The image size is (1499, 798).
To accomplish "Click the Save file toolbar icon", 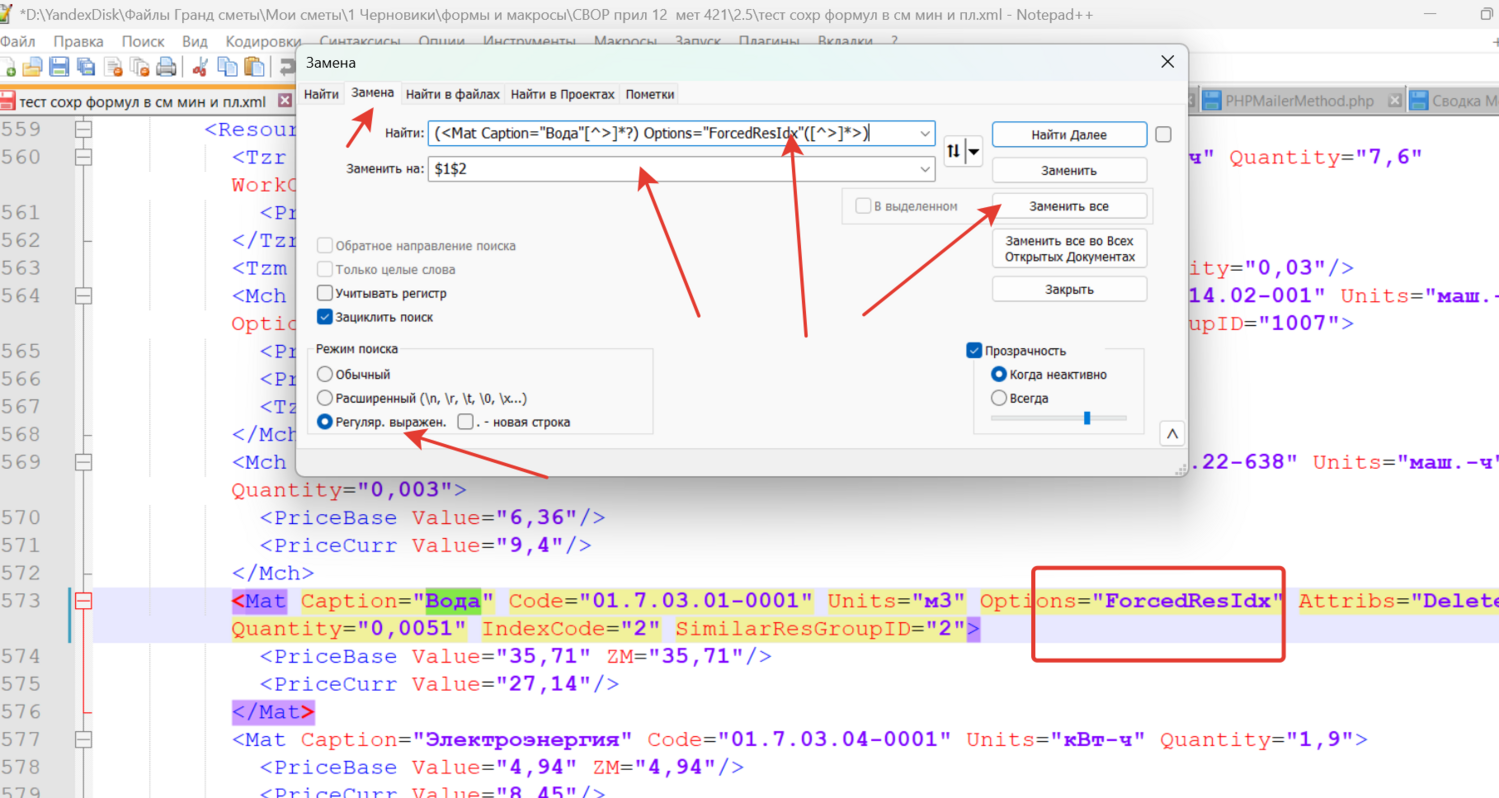I will (x=59, y=67).
